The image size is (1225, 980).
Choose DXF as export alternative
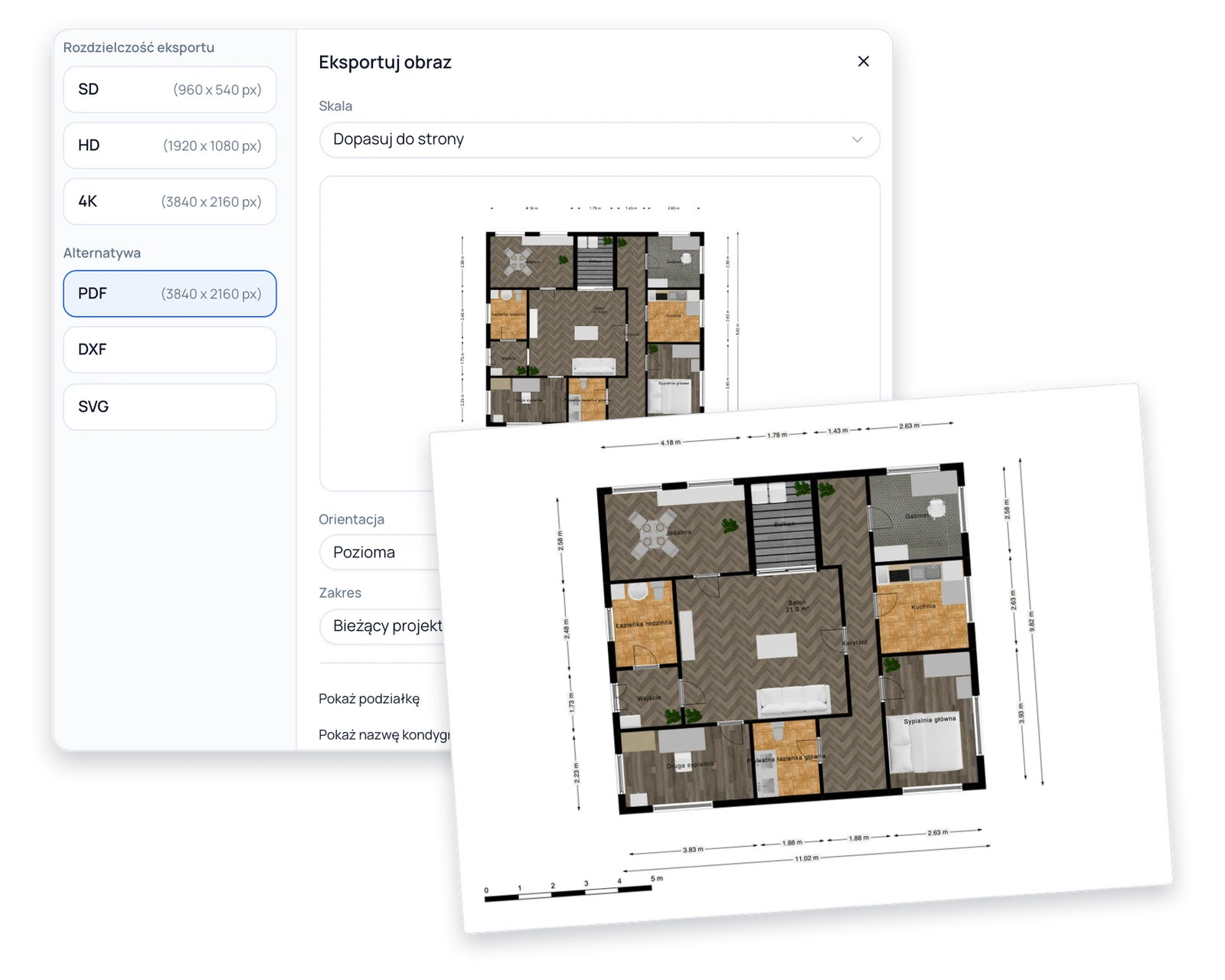point(169,350)
